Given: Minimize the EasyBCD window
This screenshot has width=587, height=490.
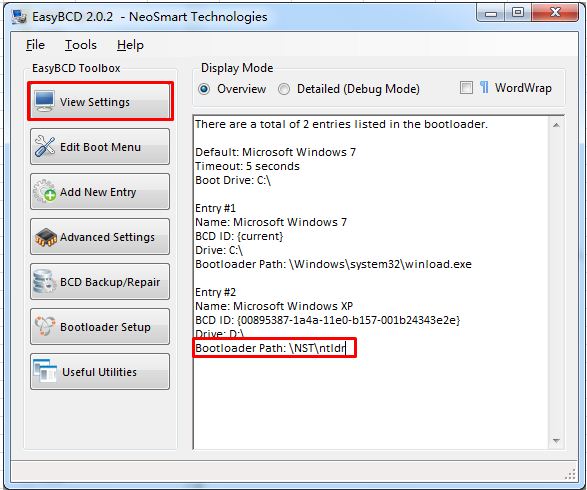Looking at the screenshot, I should (491, 13).
